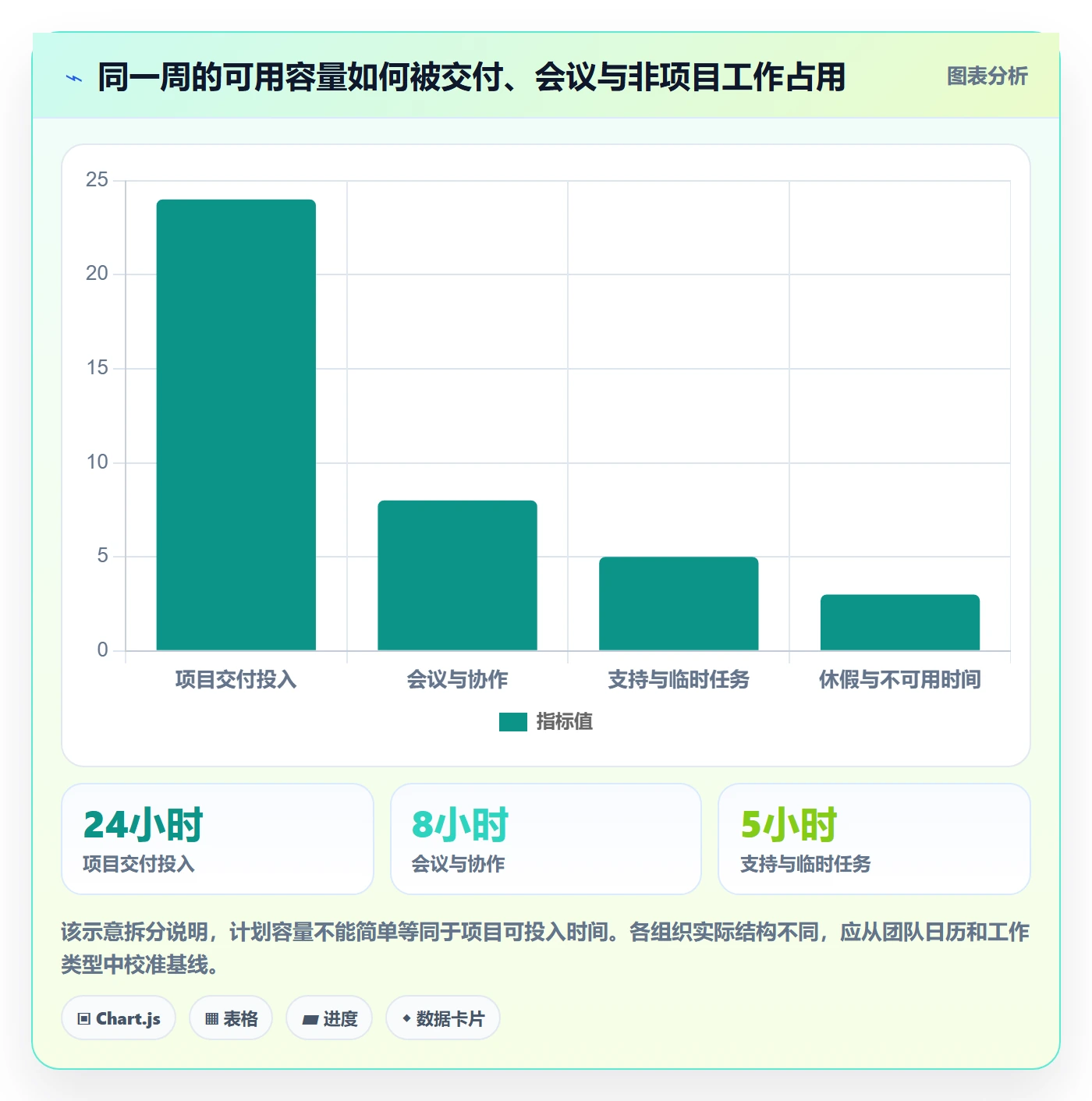The width and height of the screenshot is (1092, 1101).
Task: Click the y-axis value 20
Action: click(x=97, y=274)
